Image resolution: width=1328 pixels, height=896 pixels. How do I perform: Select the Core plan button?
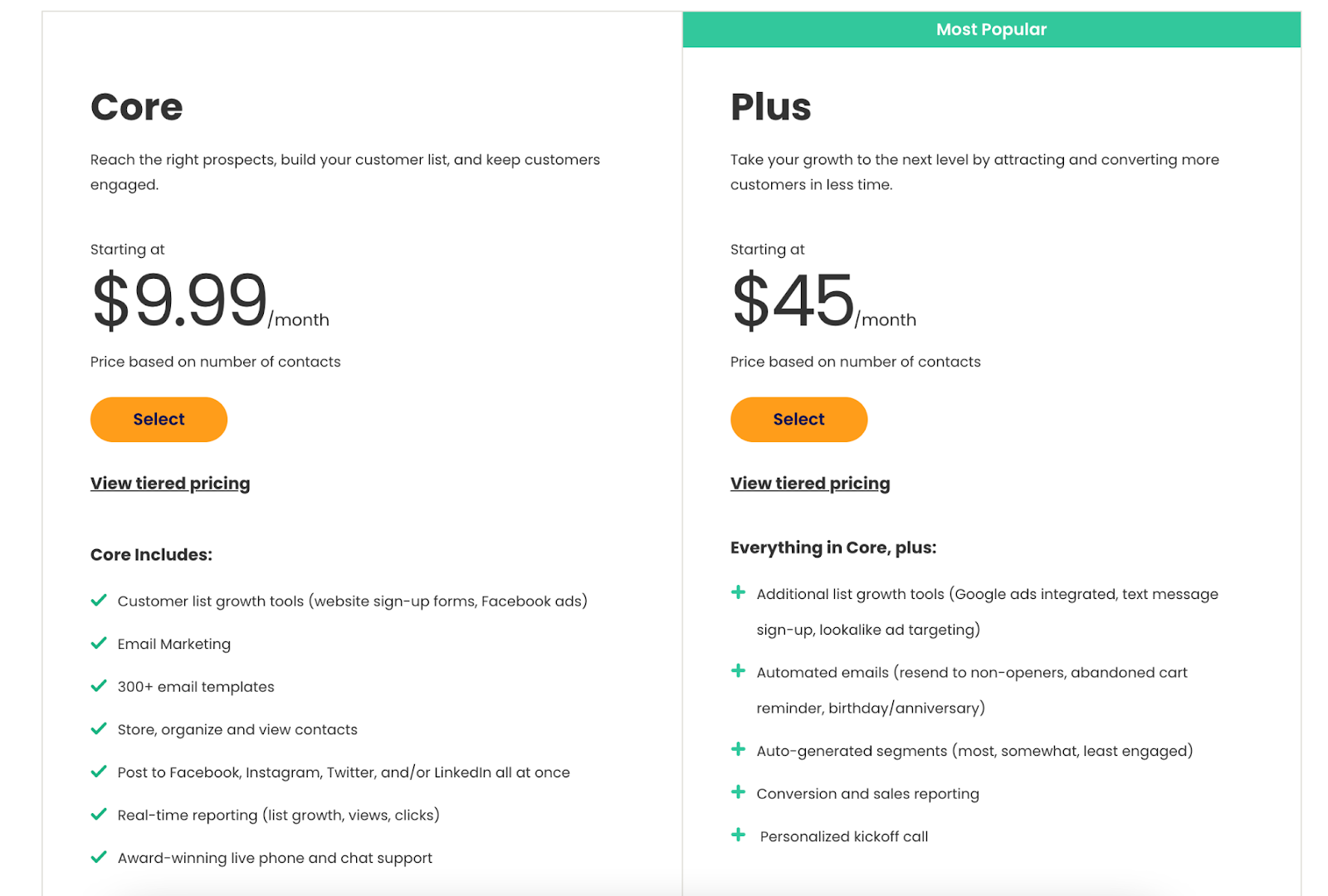pos(159,419)
